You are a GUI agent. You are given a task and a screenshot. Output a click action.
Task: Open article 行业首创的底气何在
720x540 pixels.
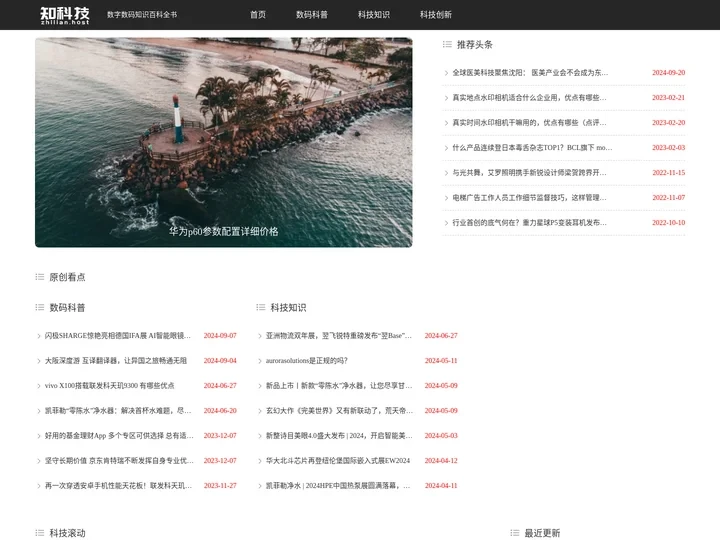pyautogui.click(x=529, y=223)
